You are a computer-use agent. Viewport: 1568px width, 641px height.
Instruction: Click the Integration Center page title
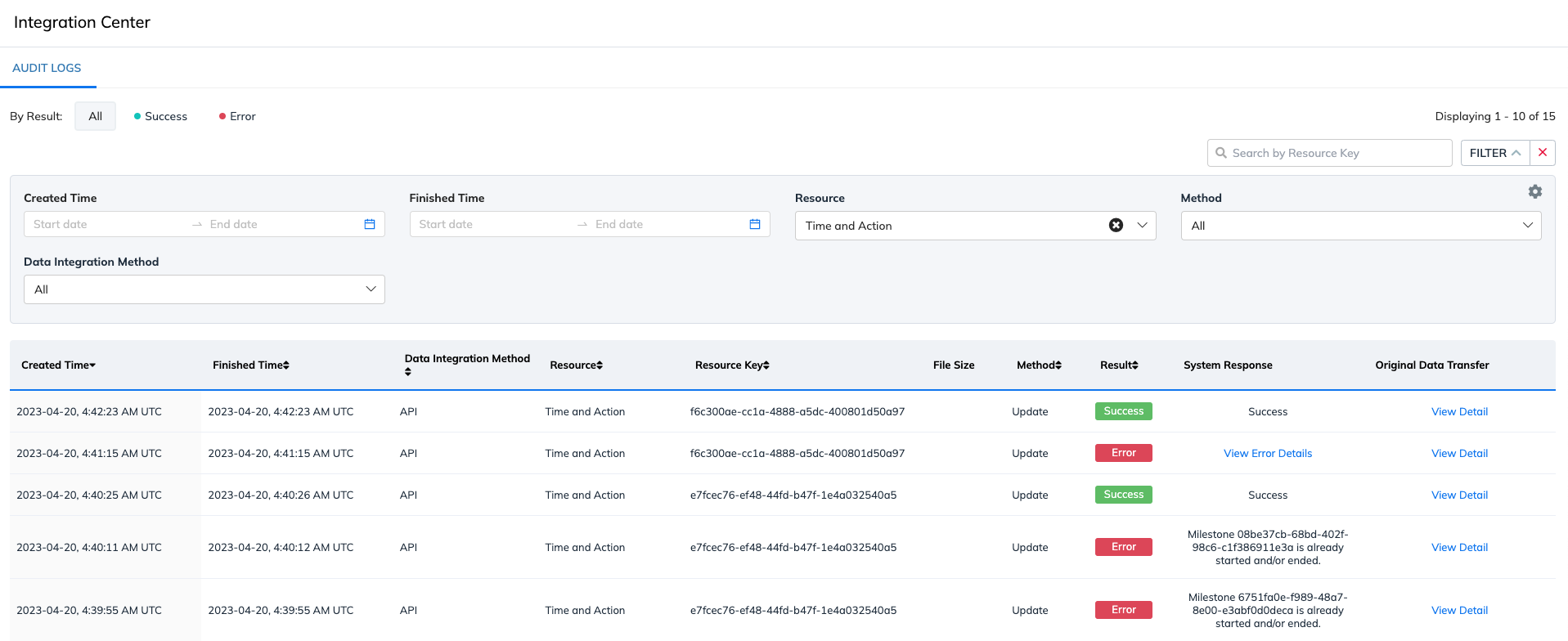[x=82, y=22]
